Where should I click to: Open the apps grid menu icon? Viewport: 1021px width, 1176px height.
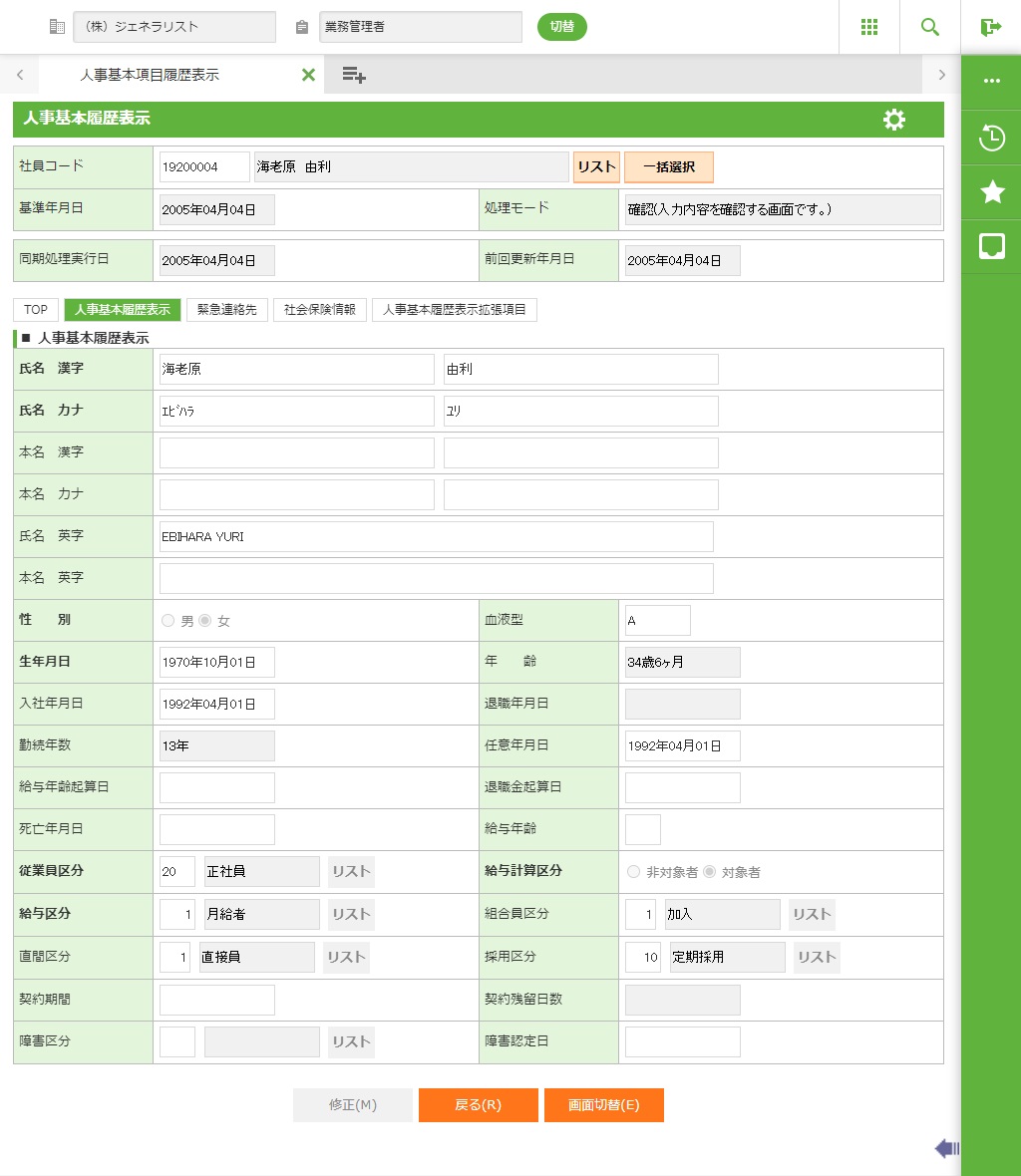[x=868, y=27]
